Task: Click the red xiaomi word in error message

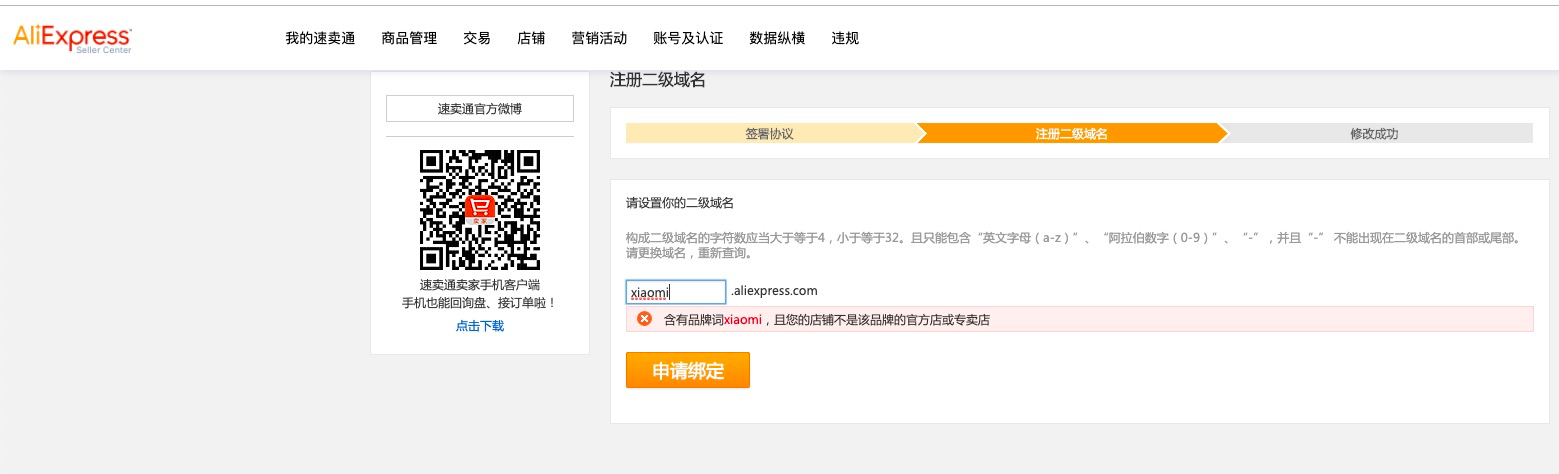Action: (x=742, y=320)
